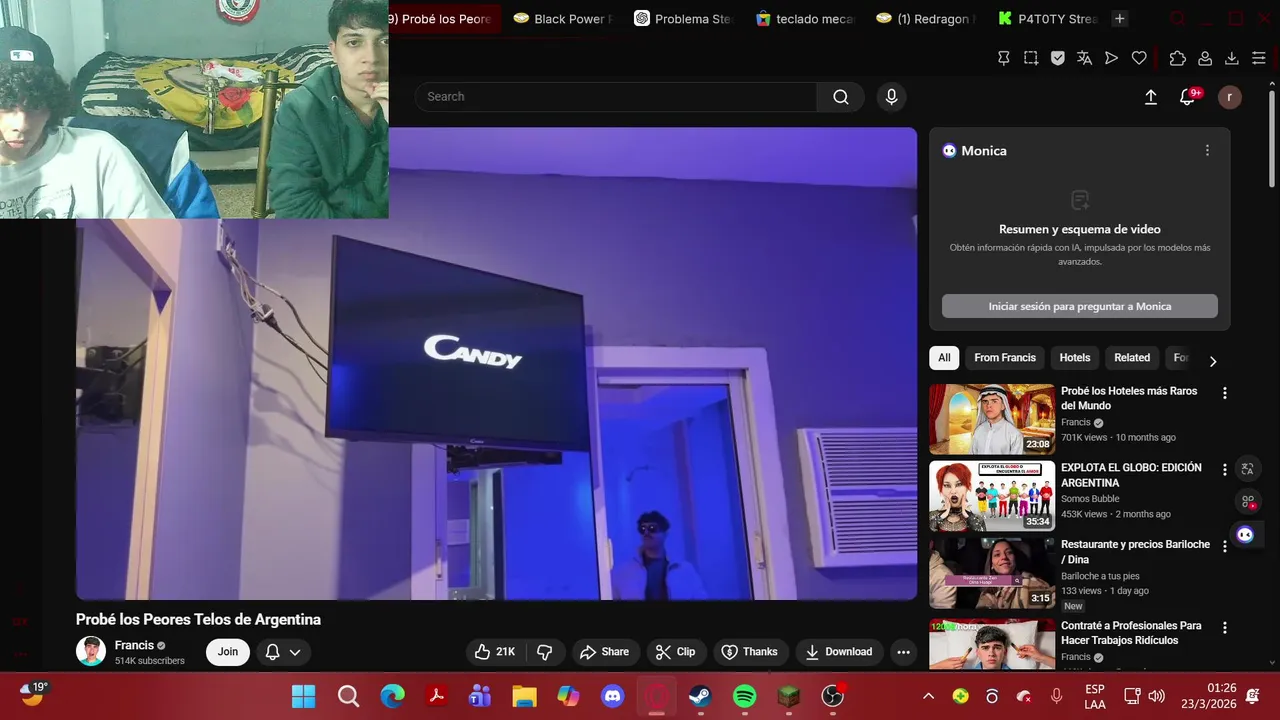Viewport: 1280px width, 720px height.
Task: Click the Thanks button
Action: pyautogui.click(x=749, y=652)
